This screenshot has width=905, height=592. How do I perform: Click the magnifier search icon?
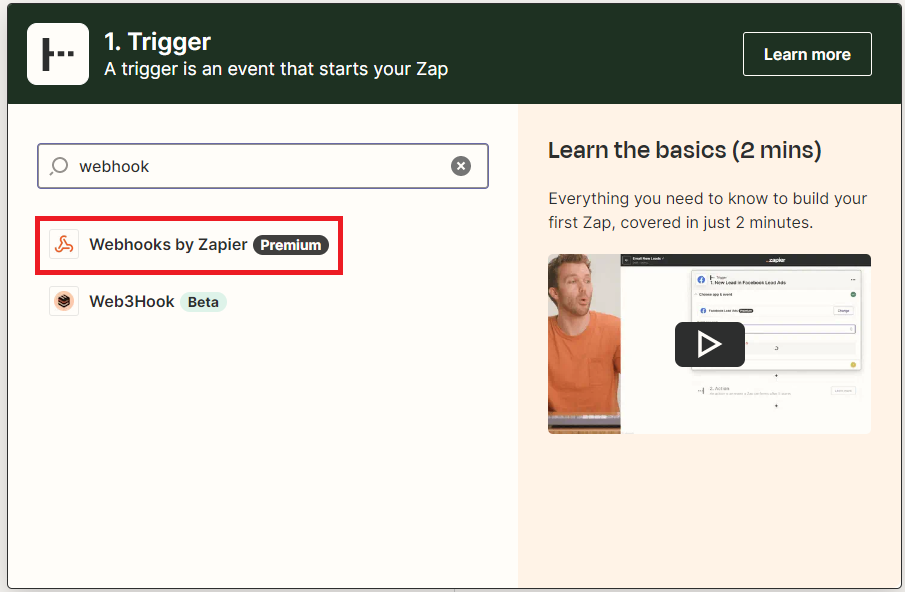(59, 166)
